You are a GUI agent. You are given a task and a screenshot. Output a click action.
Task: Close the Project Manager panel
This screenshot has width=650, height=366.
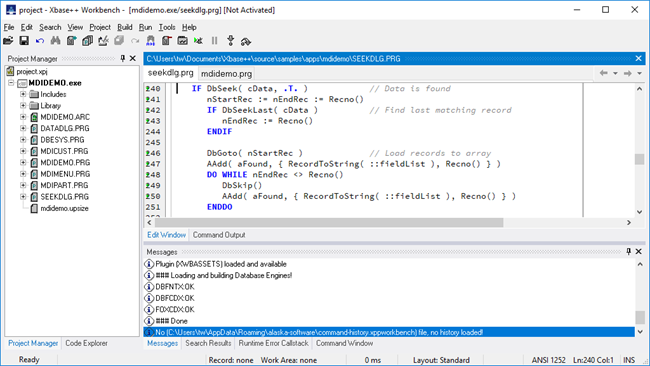click(x=133, y=58)
